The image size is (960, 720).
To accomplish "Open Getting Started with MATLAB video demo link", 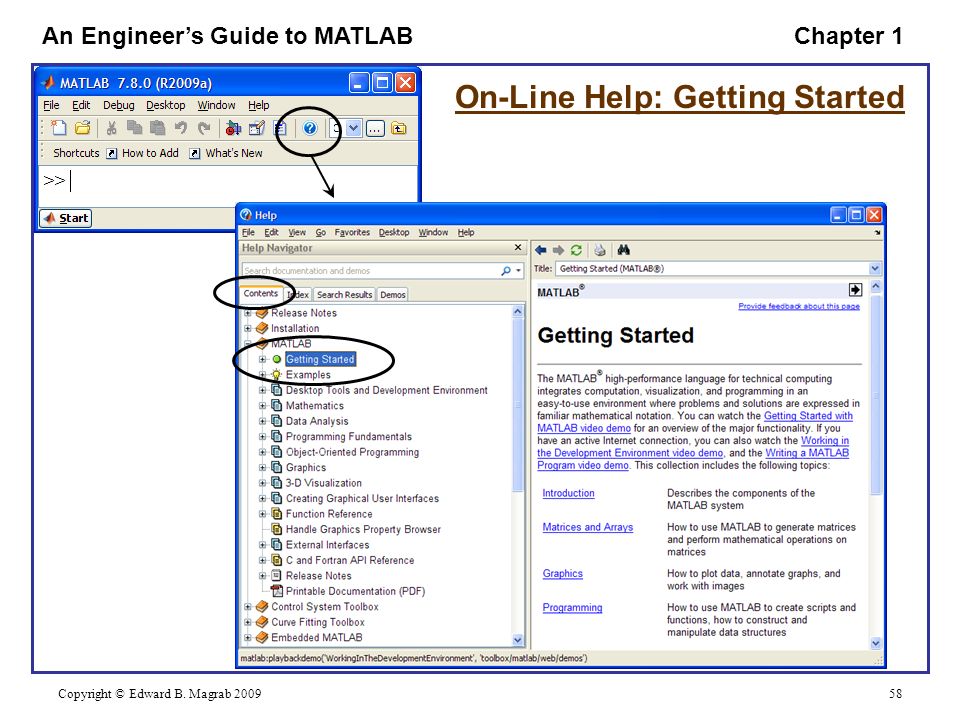I will 808,416.
